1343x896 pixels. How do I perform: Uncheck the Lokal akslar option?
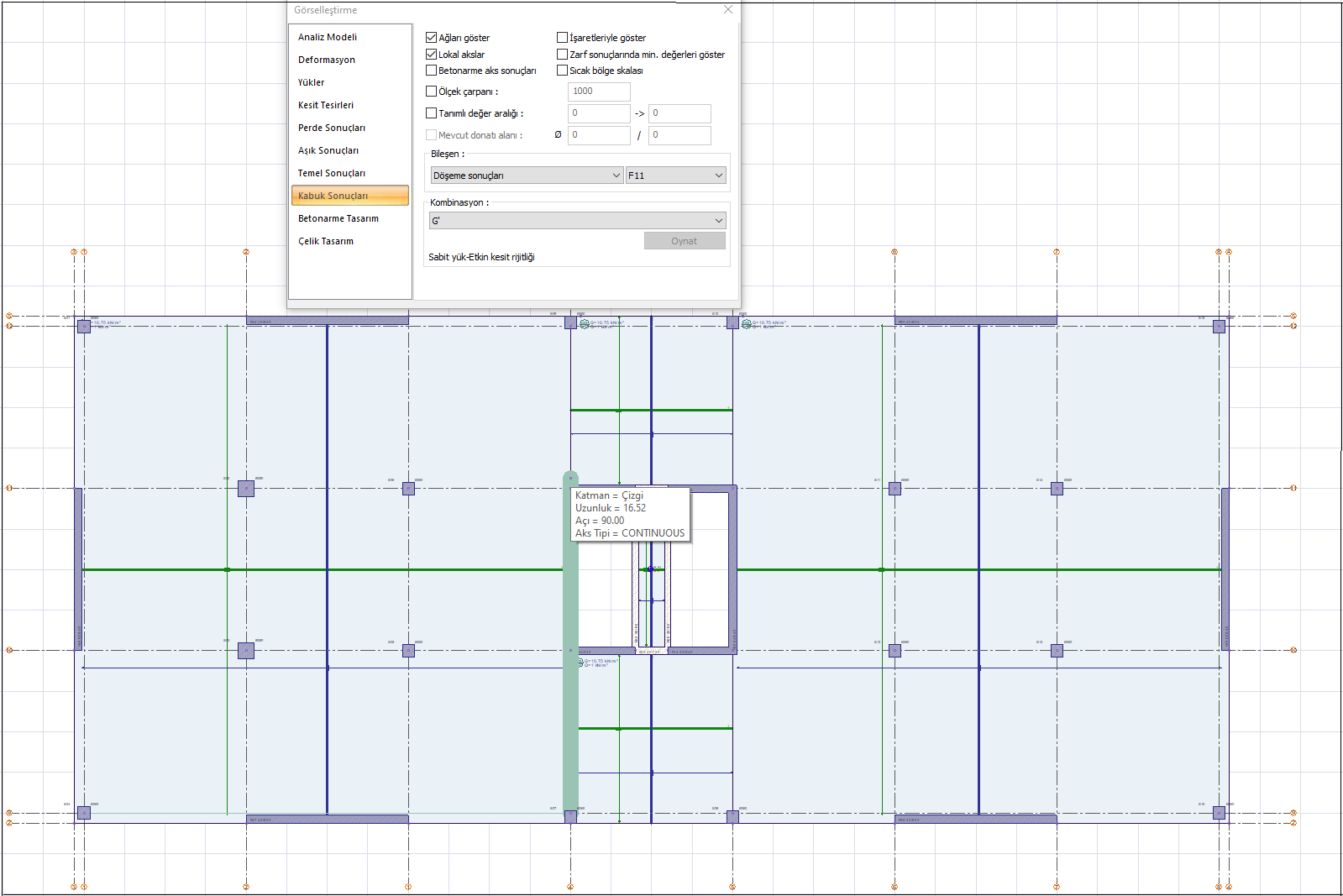pyautogui.click(x=432, y=55)
